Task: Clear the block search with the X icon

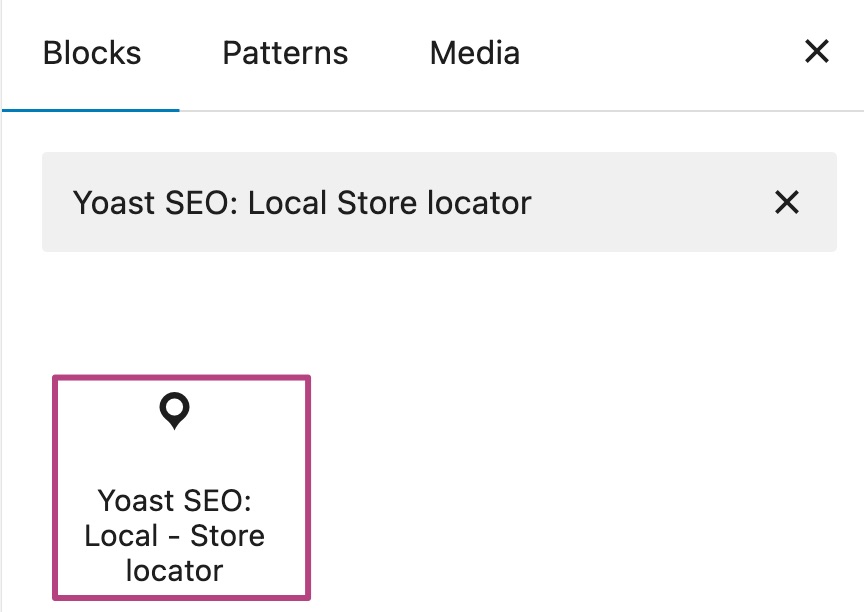Action: (x=787, y=202)
